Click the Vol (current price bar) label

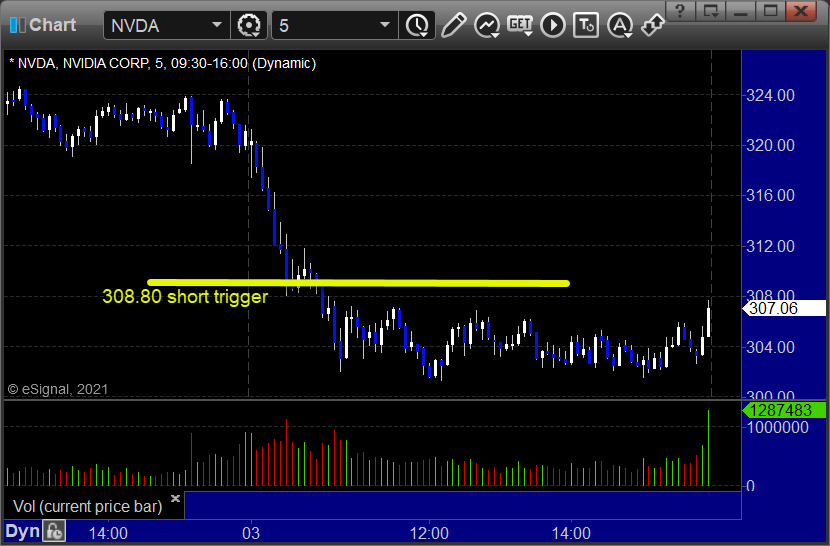pos(87,506)
